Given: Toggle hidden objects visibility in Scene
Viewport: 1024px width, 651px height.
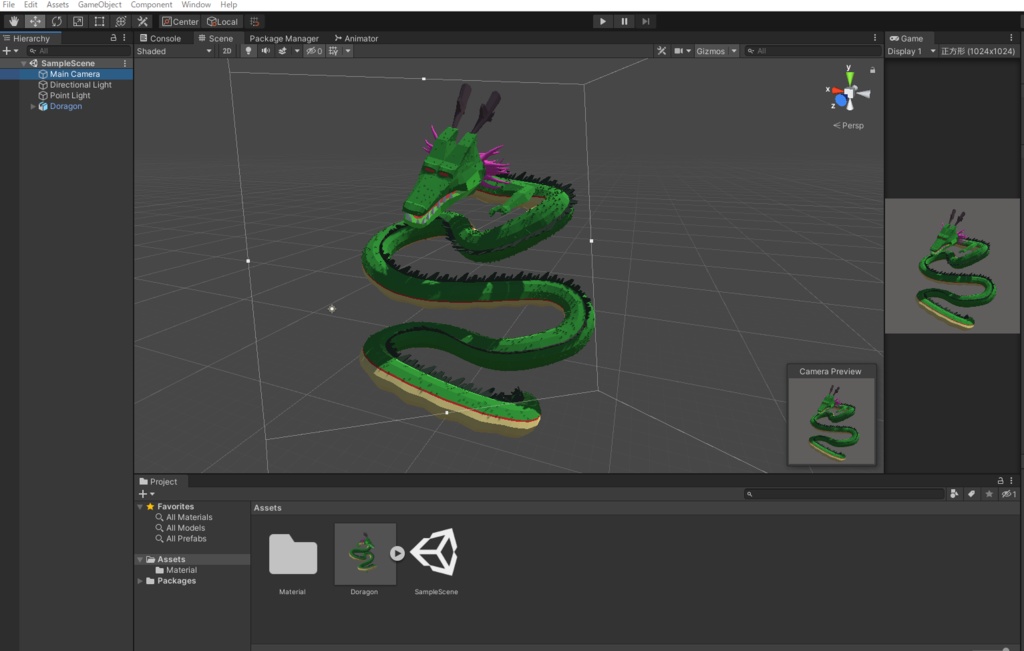Looking at the screenshot, I should (x=314, y=51).
